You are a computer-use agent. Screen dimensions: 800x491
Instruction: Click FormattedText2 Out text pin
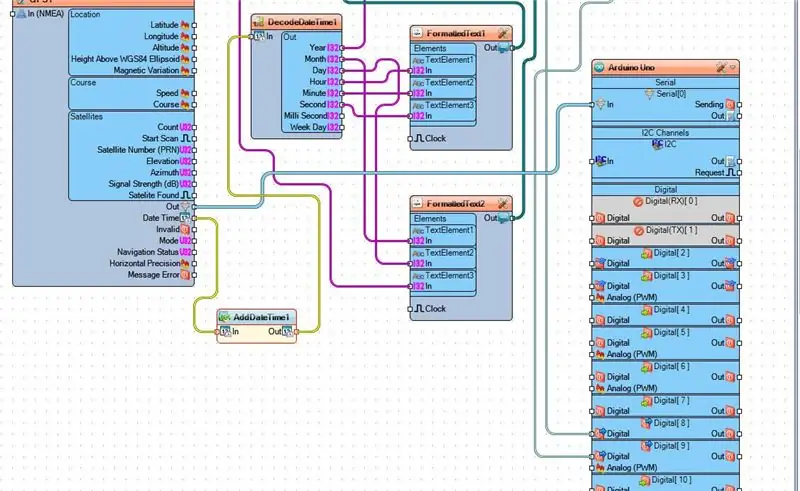click(504, 218)
